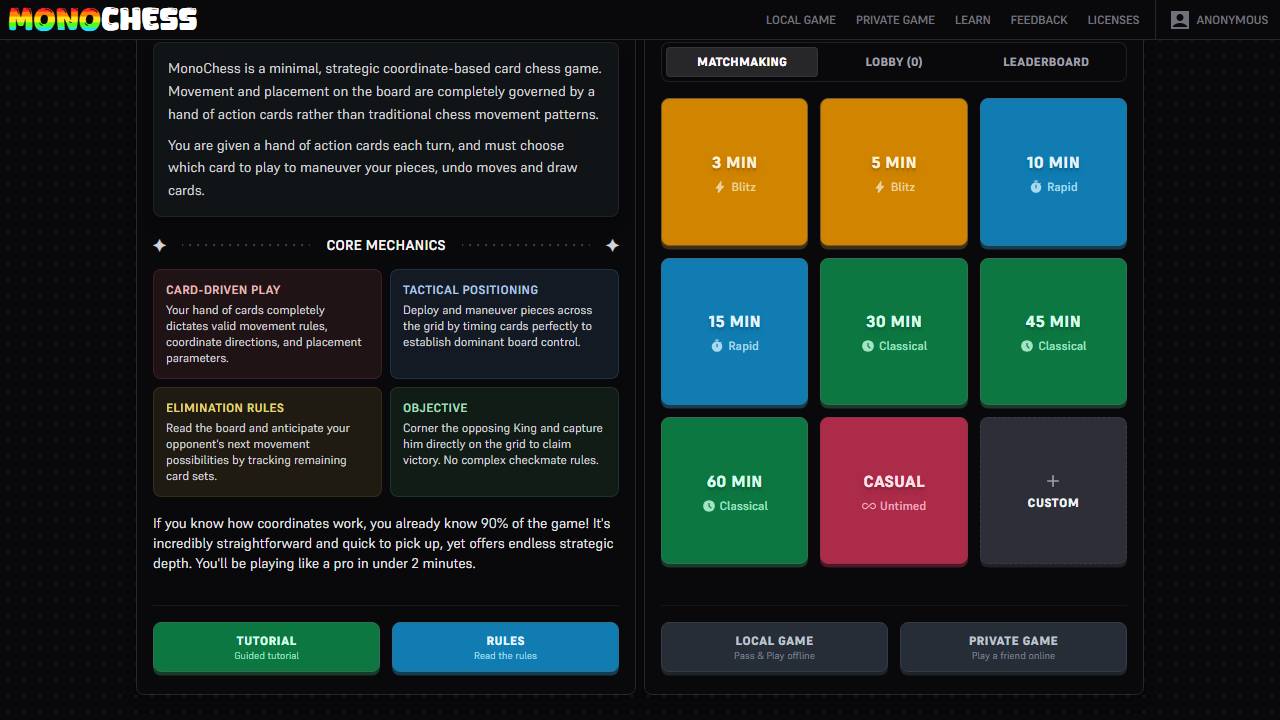The image size is (1280, 720).
Task: Open the Lobby (0) tab
Action: [894, 62]
